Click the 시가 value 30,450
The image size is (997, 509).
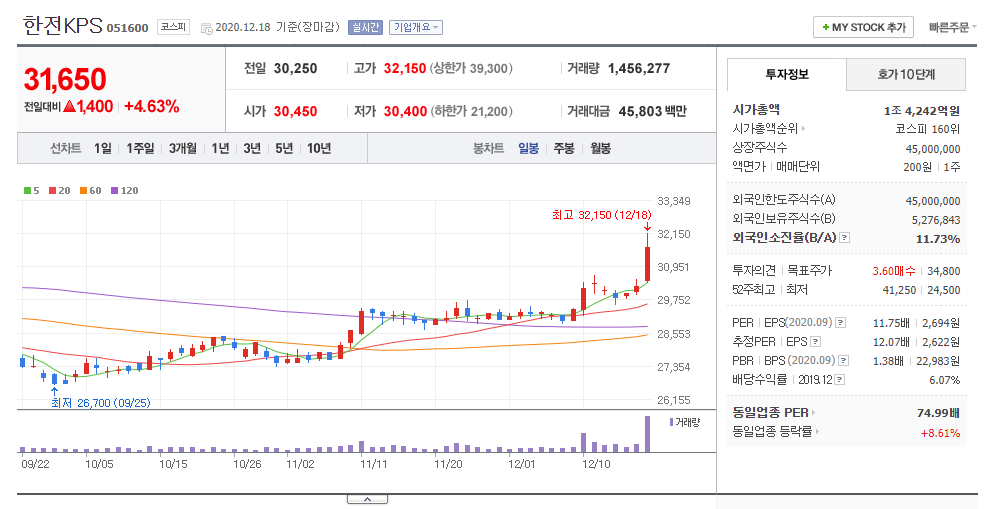[x=295, y=111]
